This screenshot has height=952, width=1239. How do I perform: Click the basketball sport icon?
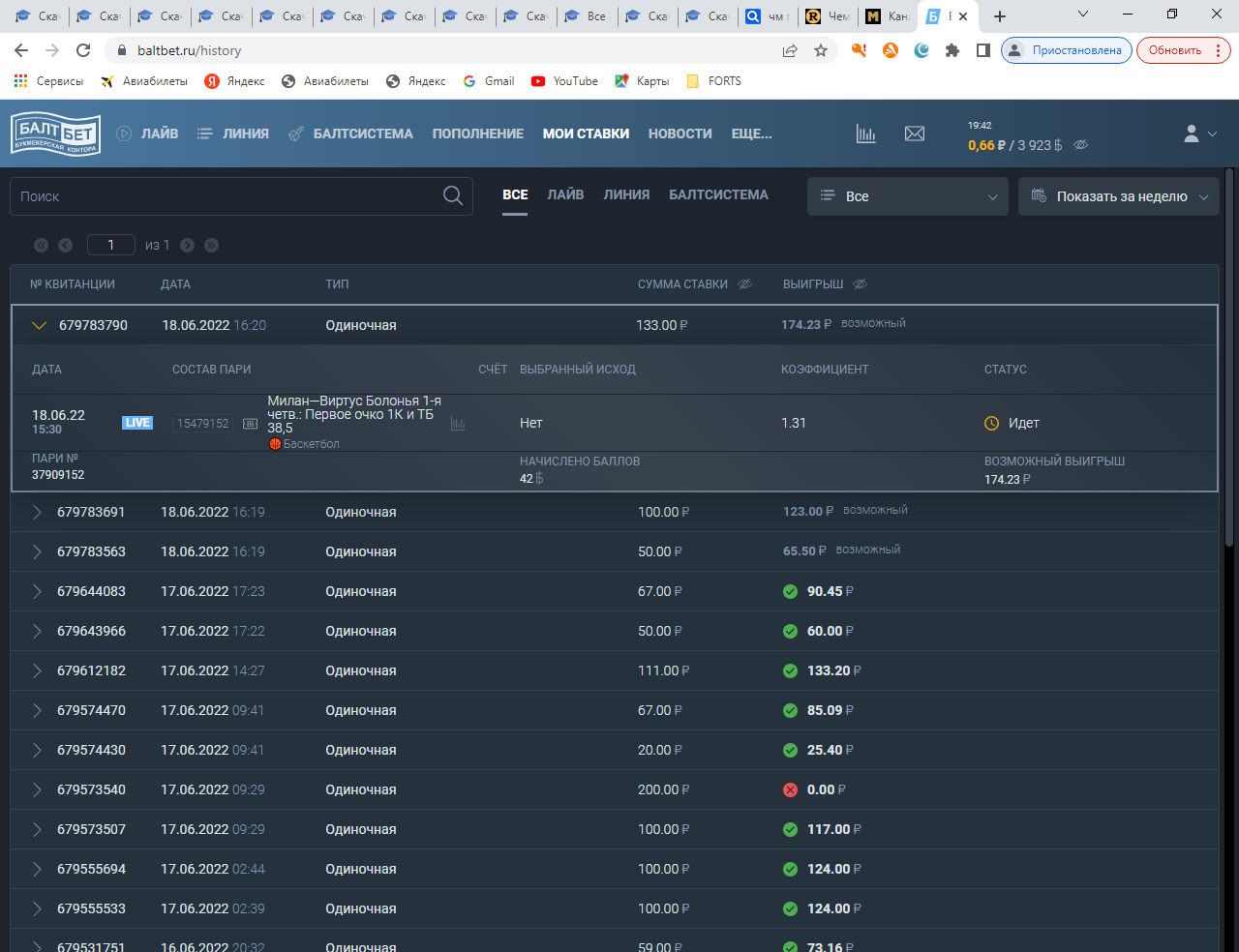275,444
